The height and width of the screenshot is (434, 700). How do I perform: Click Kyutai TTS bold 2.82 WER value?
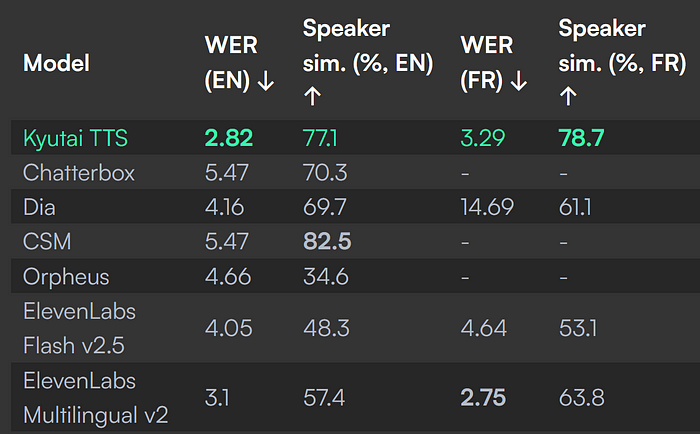tap(229, 138)
